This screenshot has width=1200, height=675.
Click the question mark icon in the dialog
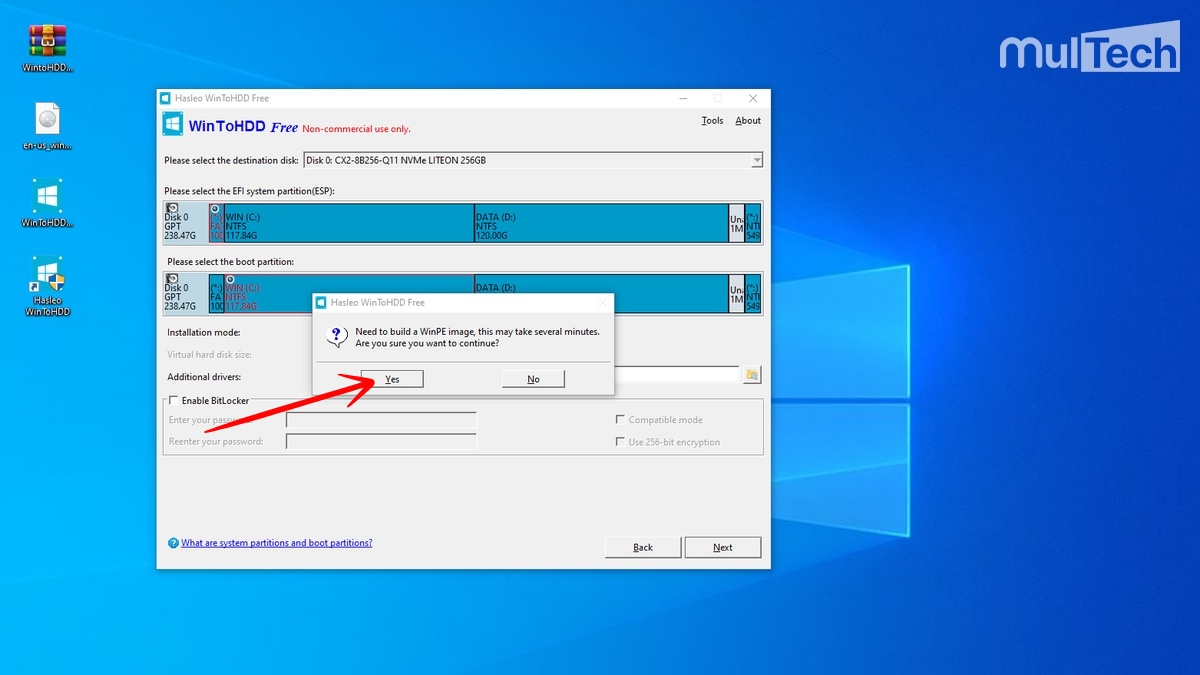(338, 335)
